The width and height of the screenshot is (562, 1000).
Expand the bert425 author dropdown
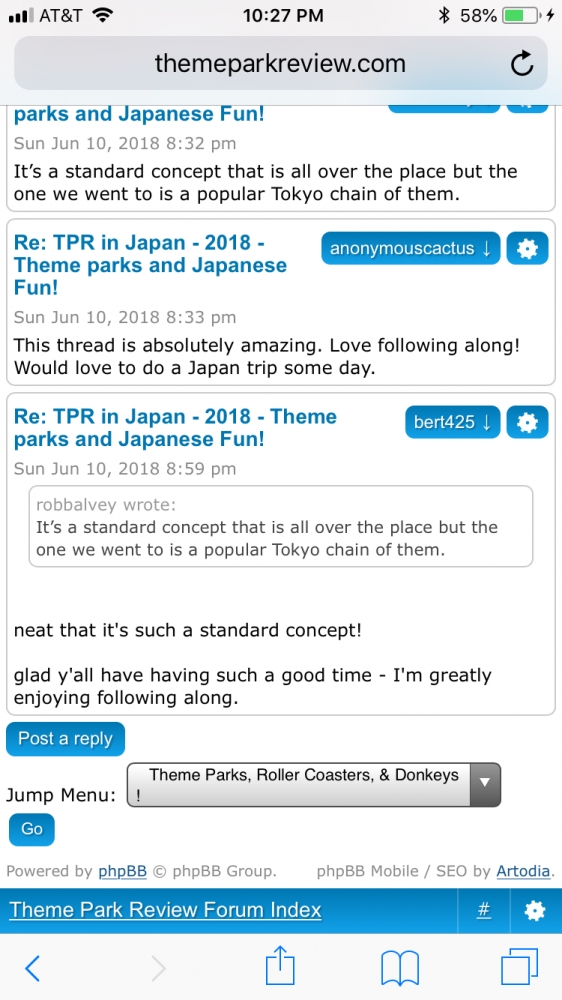coord(452,422)
